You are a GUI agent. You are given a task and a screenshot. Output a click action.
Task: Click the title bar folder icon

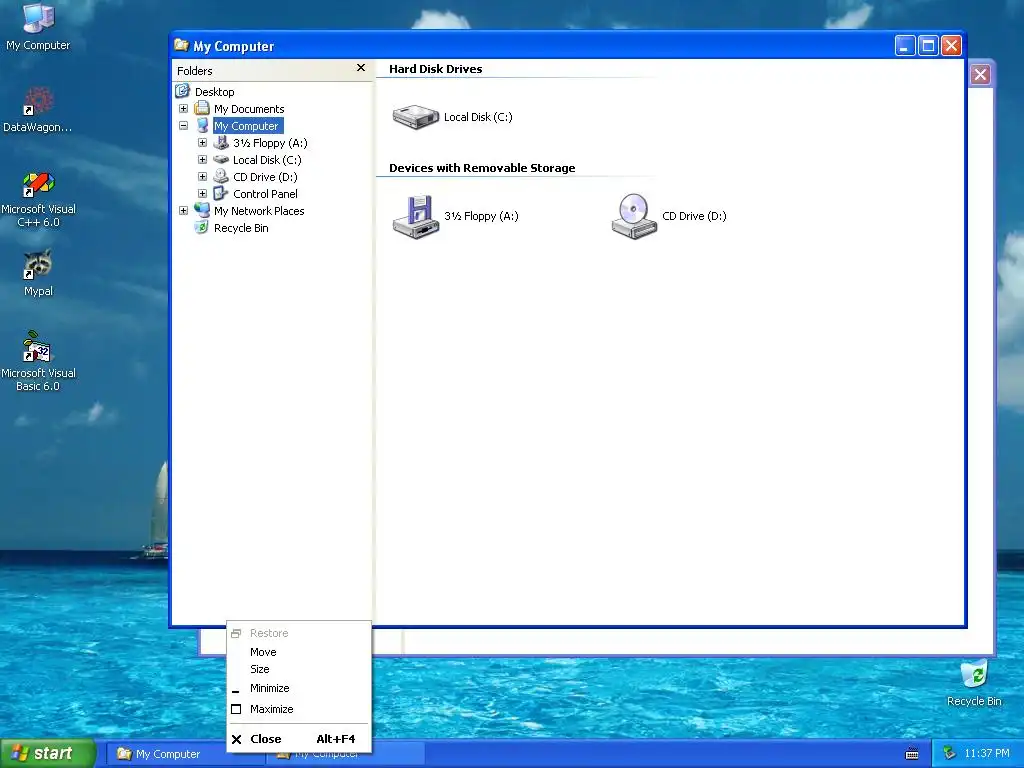click(182, 46)
